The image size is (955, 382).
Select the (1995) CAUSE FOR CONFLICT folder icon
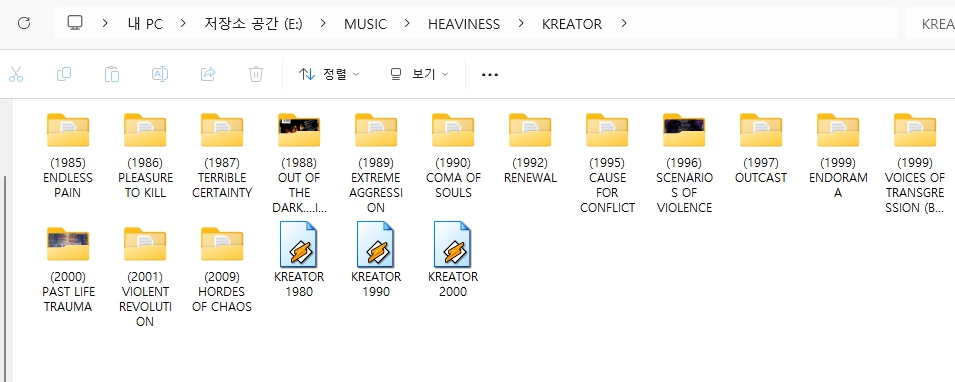coord(607,130)
